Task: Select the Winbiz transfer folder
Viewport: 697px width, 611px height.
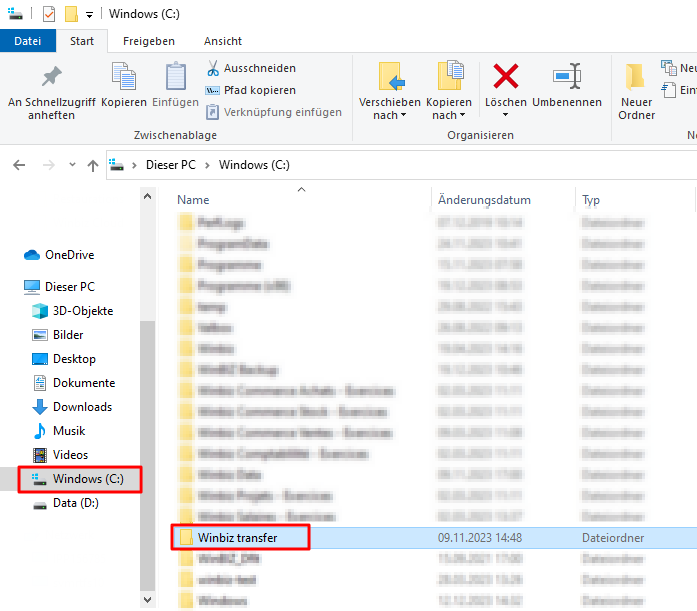Action: click(x=237, y=538)
